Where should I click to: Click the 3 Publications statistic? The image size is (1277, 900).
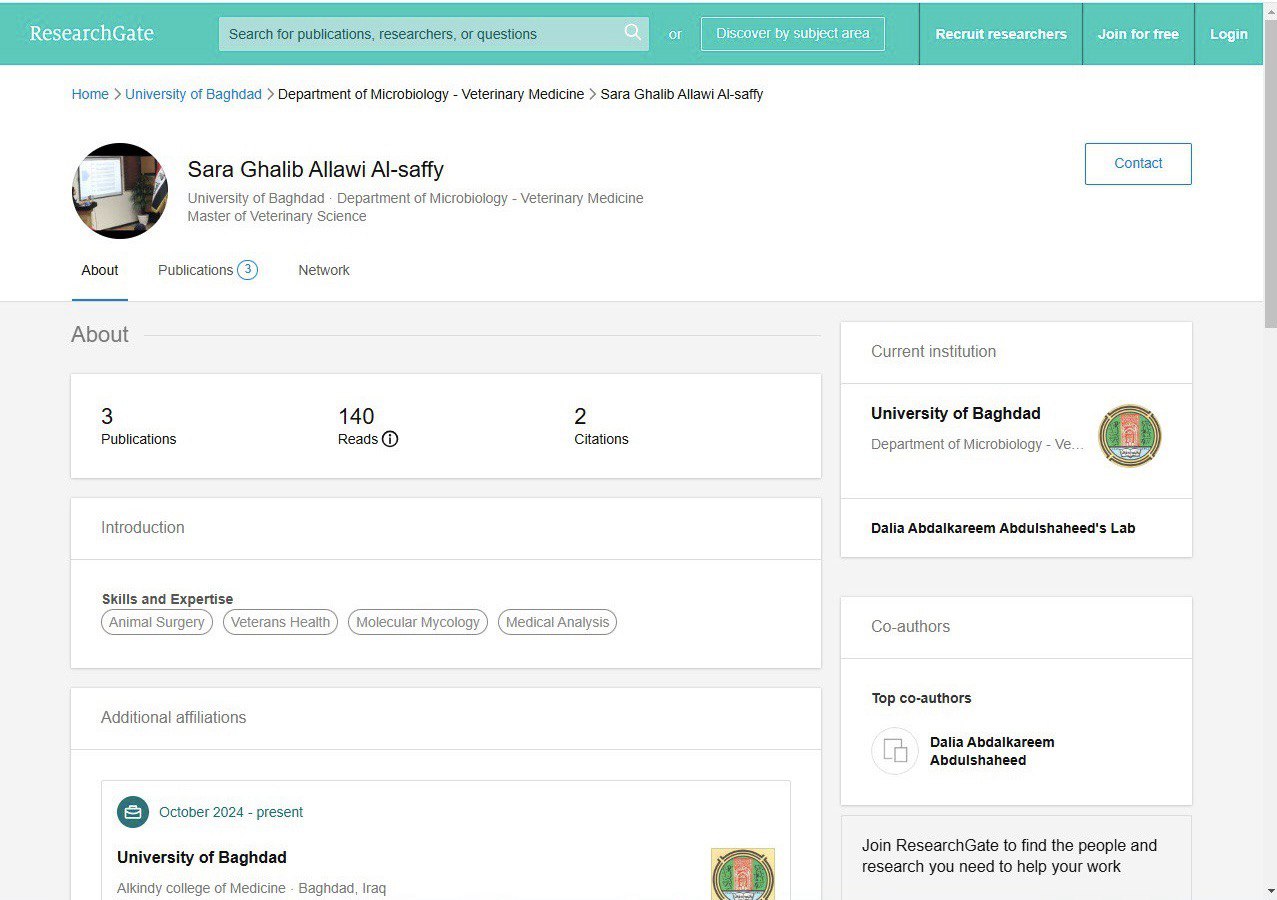[x=138, y=426]
